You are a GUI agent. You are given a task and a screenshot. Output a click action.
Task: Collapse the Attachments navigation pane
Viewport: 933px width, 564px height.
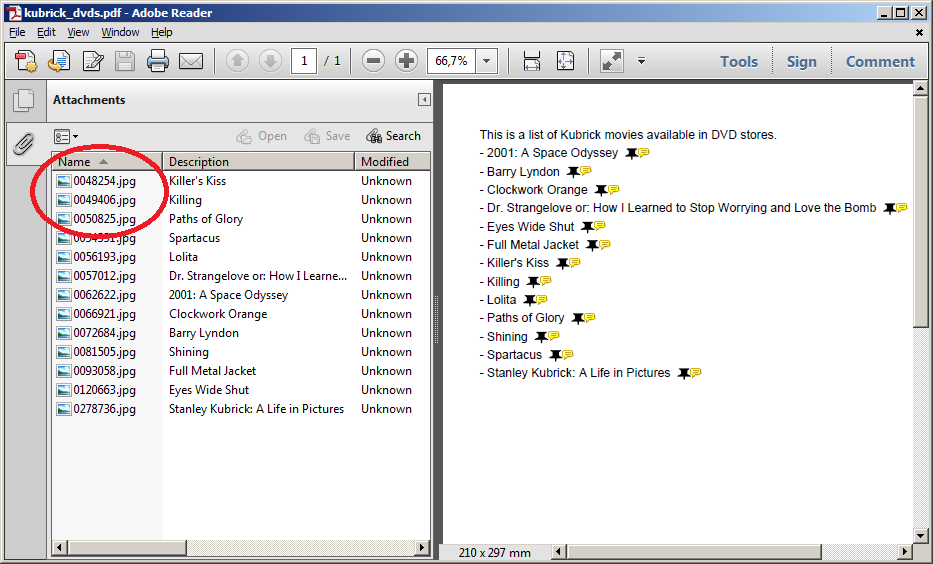pyautogui.click(x=424, y=100)
